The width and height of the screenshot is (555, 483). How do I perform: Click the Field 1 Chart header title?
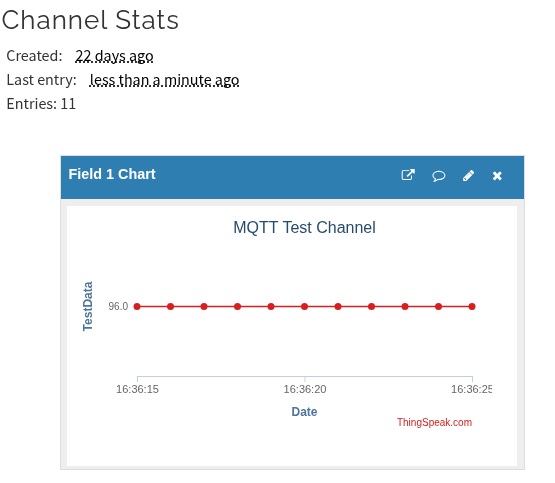112,174
